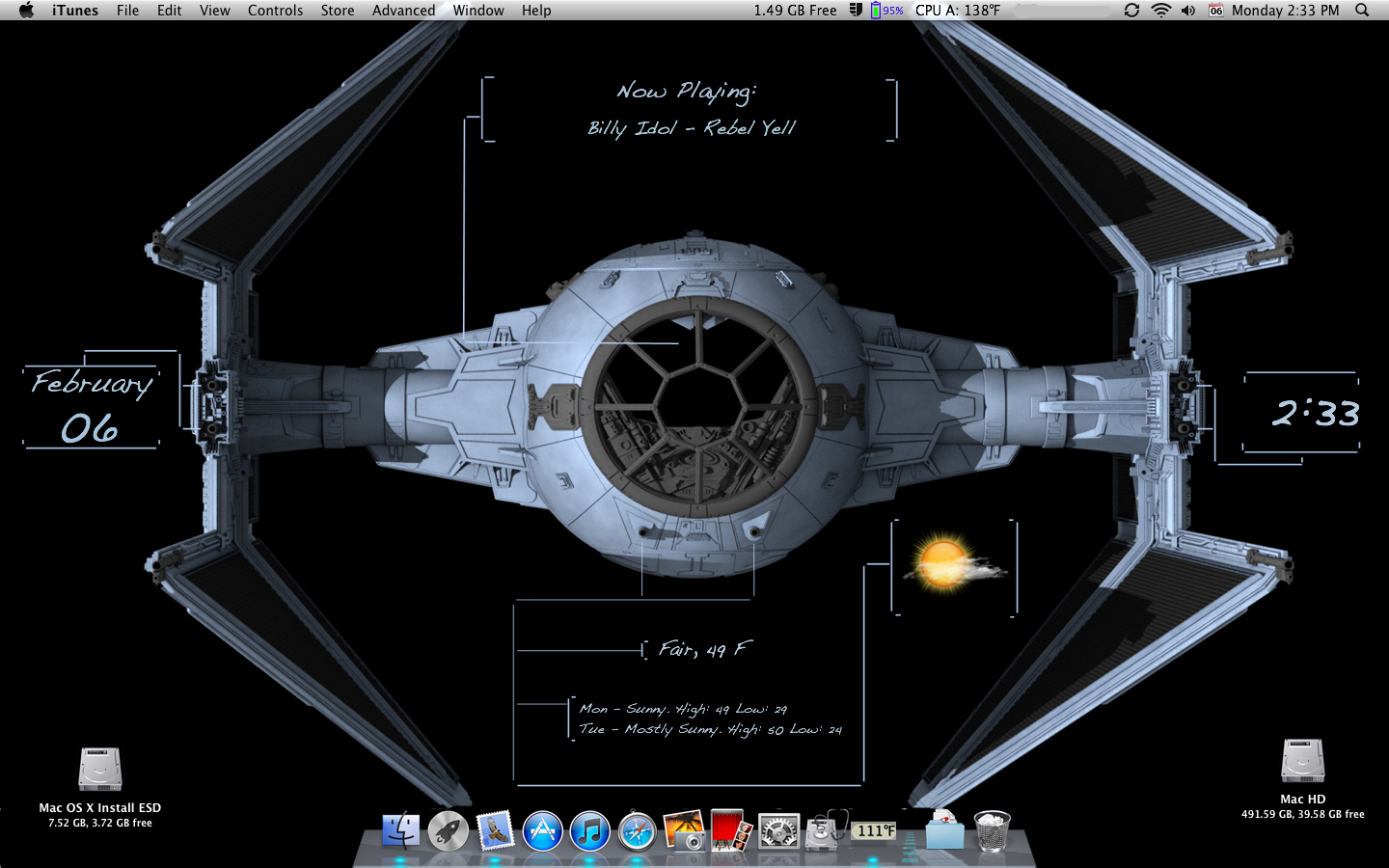Click the sync arrows menu bar icon
1389x868 pixels.
point(1131,10)
